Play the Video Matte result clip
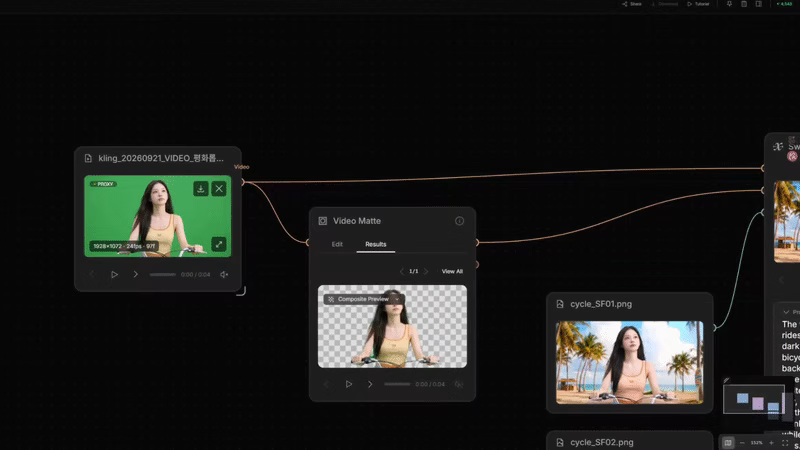Image resolution: width=800 pixels, height=450 pixels. pos(349,384)
